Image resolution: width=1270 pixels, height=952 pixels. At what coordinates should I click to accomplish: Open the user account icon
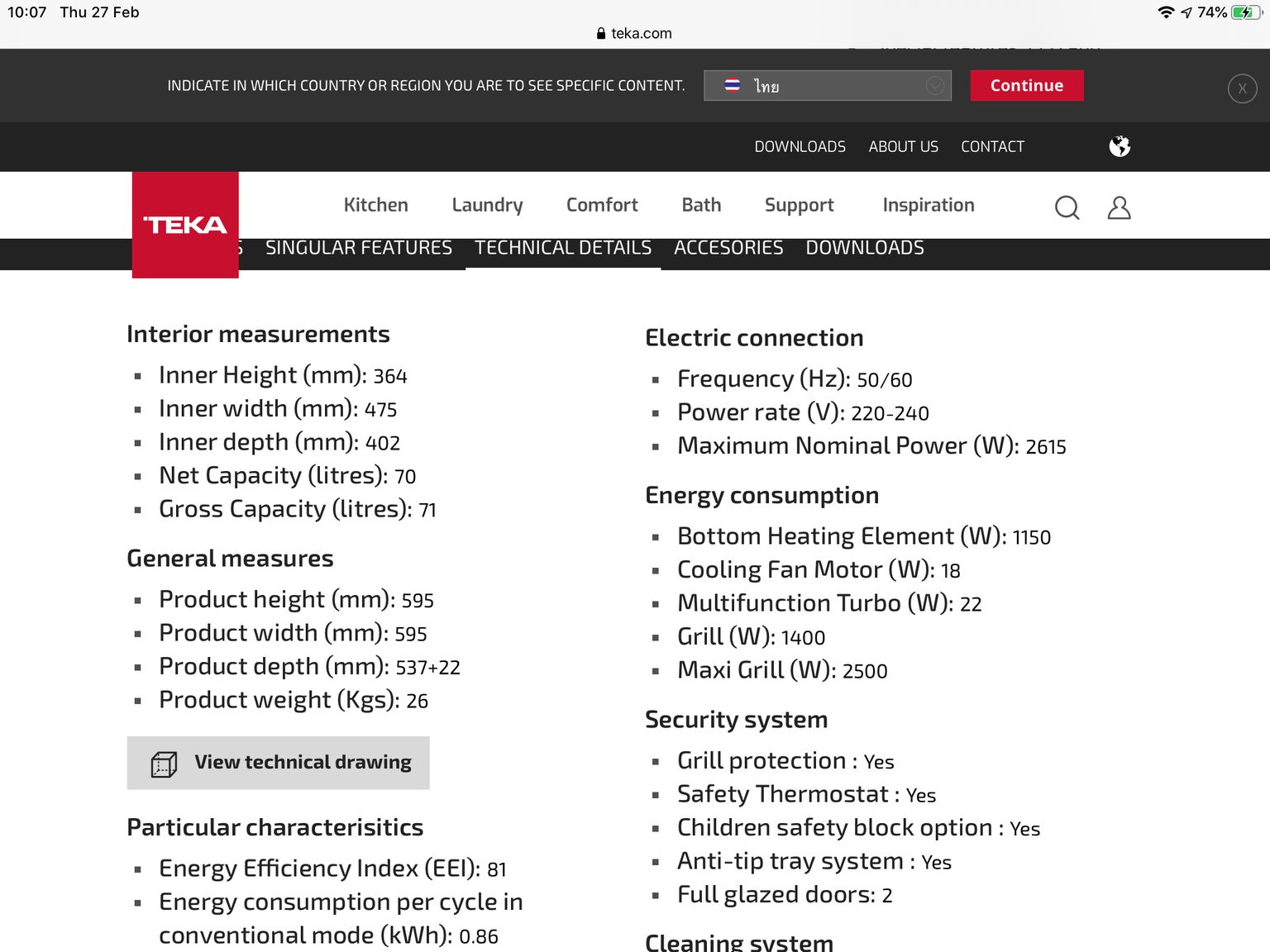tap(1119, 207)
